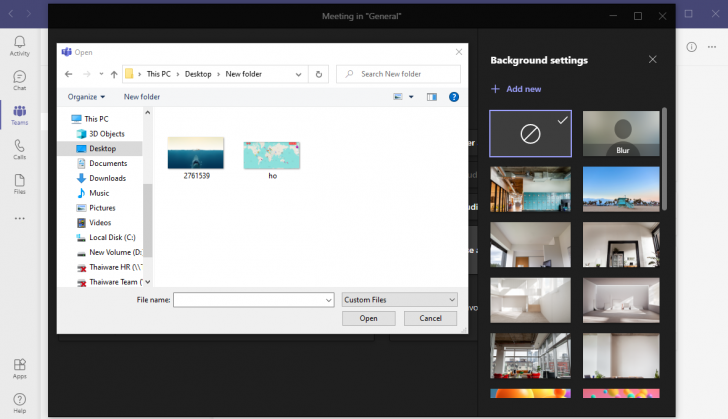The height and width of the screenshot is (419, 728).
Task: Toggle the preview pane button
Action: tap(432, 97)
